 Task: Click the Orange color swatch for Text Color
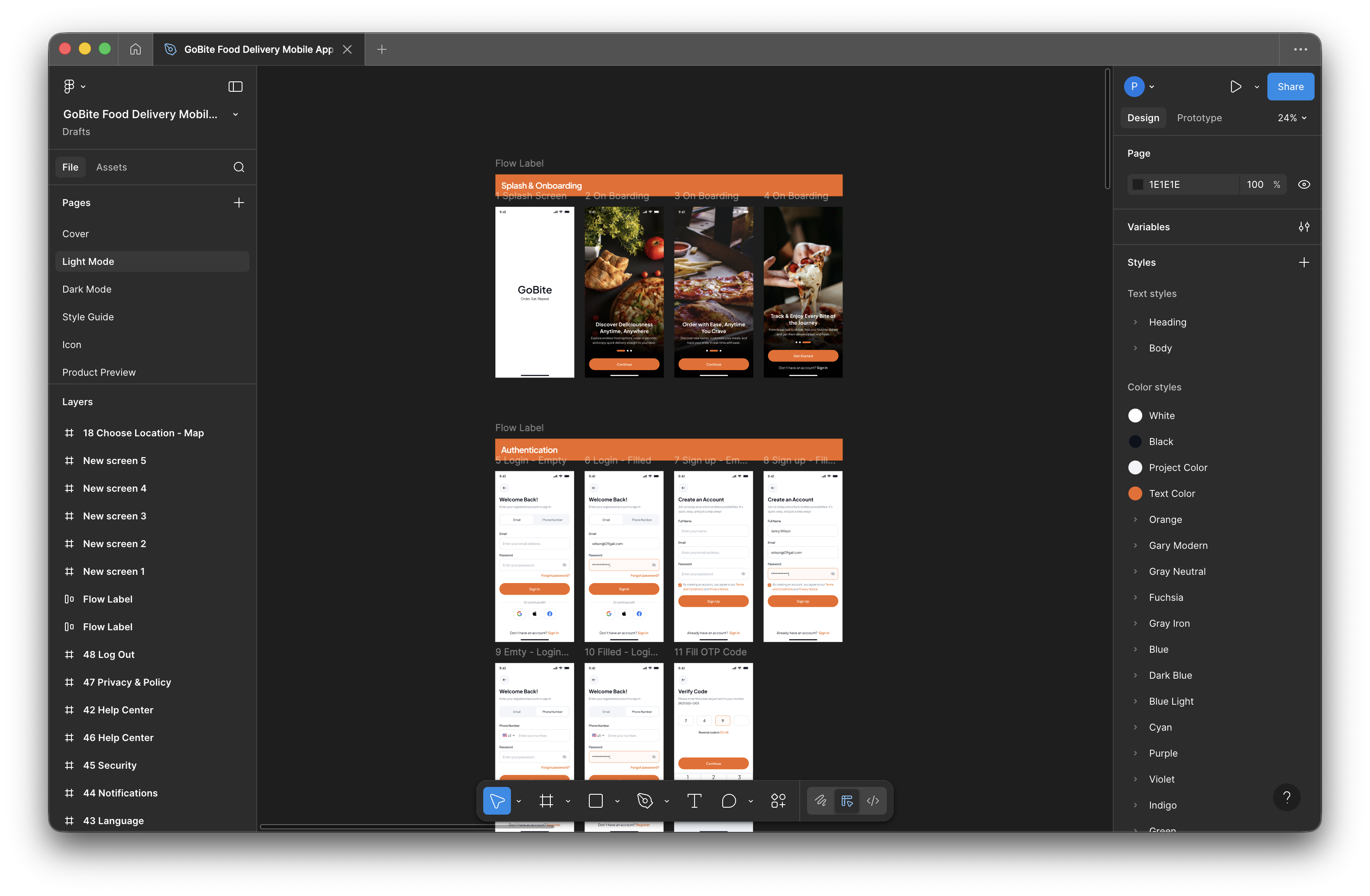(1134, 493)
